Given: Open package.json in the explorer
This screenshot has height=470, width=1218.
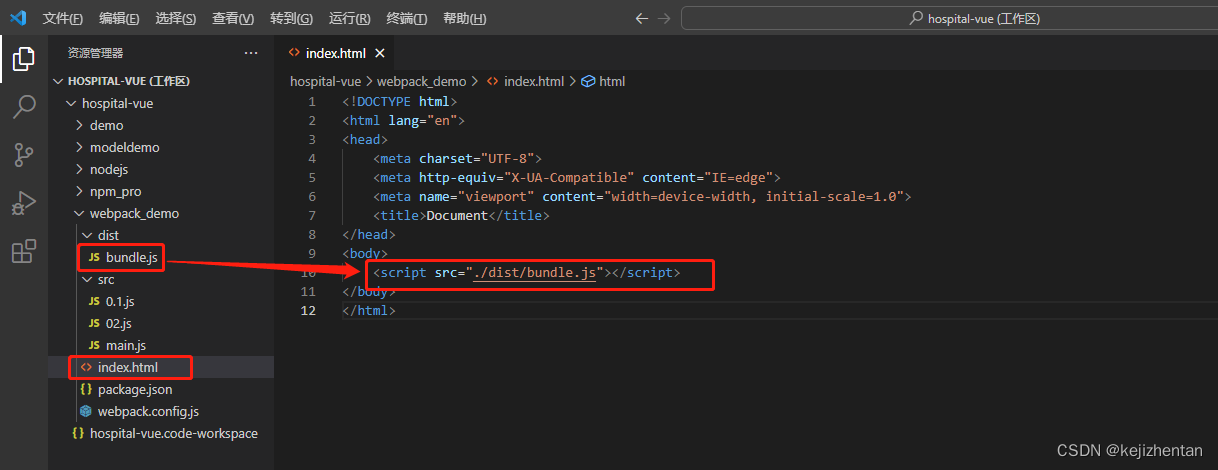Looking at the screenshot, I should [x=161, y=389].
